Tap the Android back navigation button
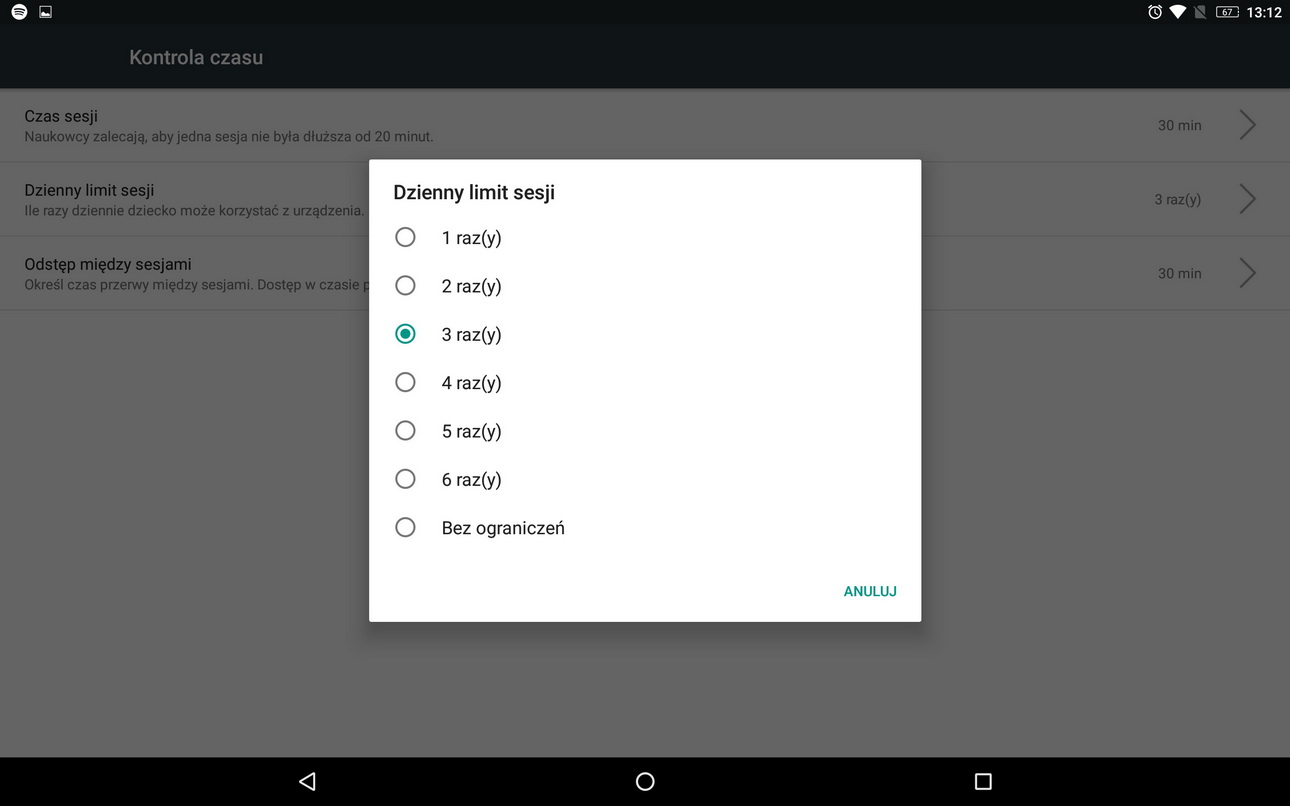The width and height of the screenshot is (1290, 806). click(307, 781)
